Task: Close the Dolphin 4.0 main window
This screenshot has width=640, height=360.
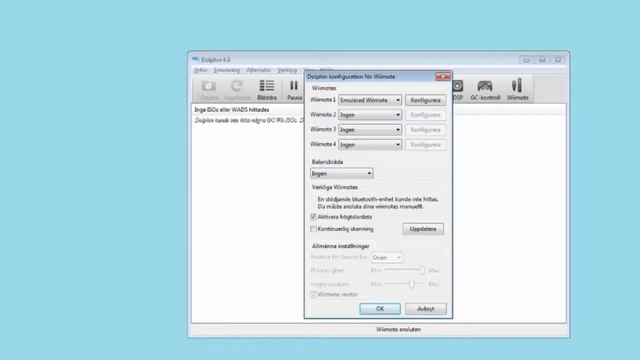Action: pos(558,60)
